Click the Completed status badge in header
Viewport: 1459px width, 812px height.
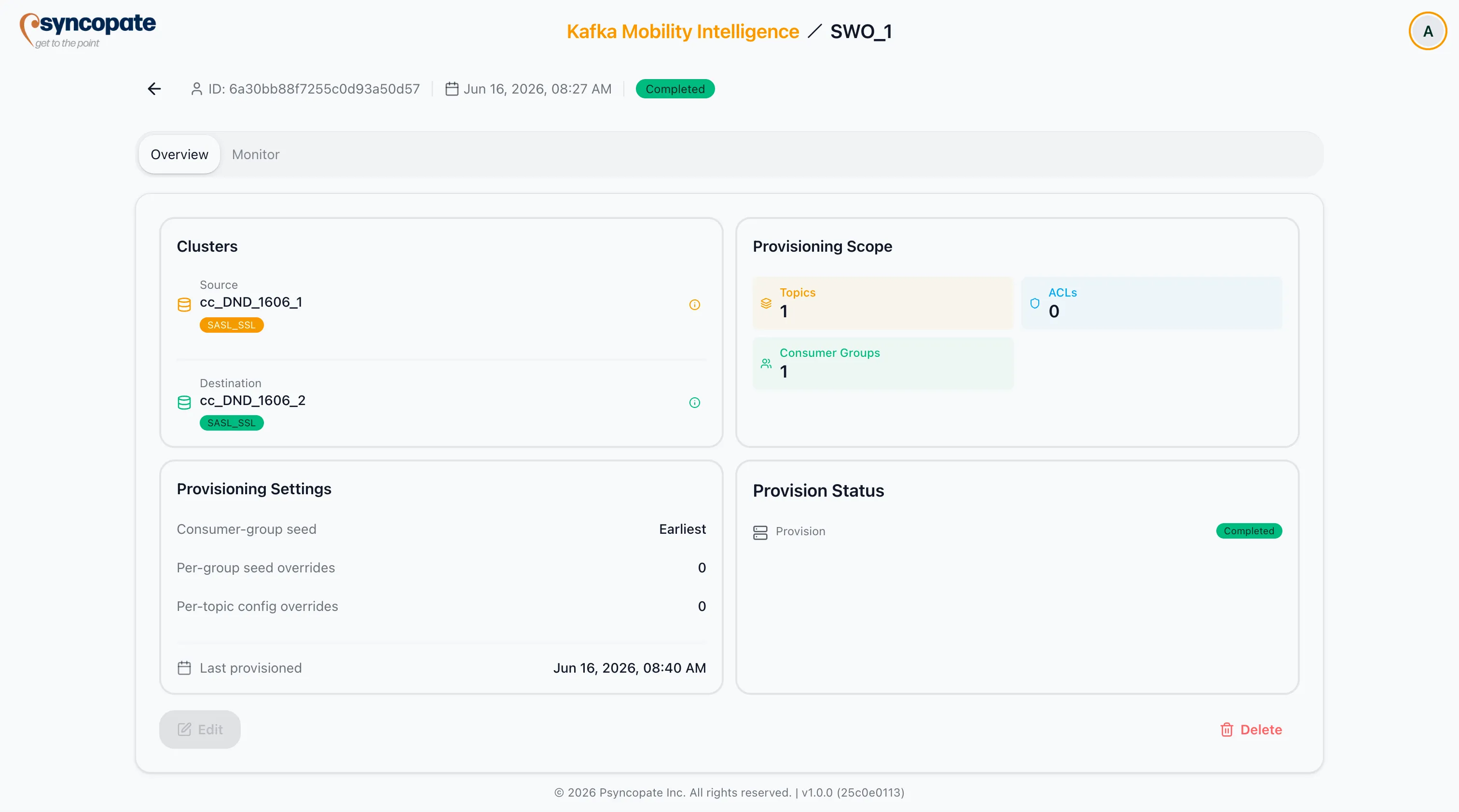(x=674, y=89)
